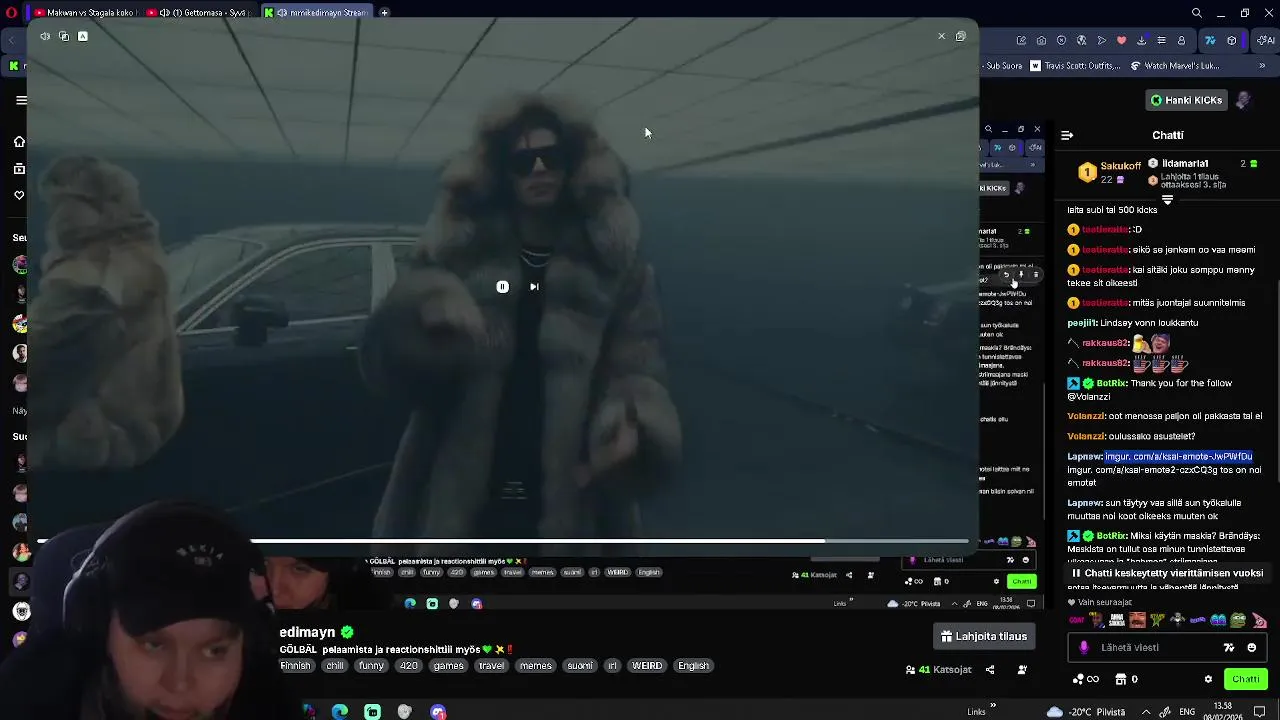Open viewer list icon beside share
1280x720 pixels.
tap(1022, 670)
